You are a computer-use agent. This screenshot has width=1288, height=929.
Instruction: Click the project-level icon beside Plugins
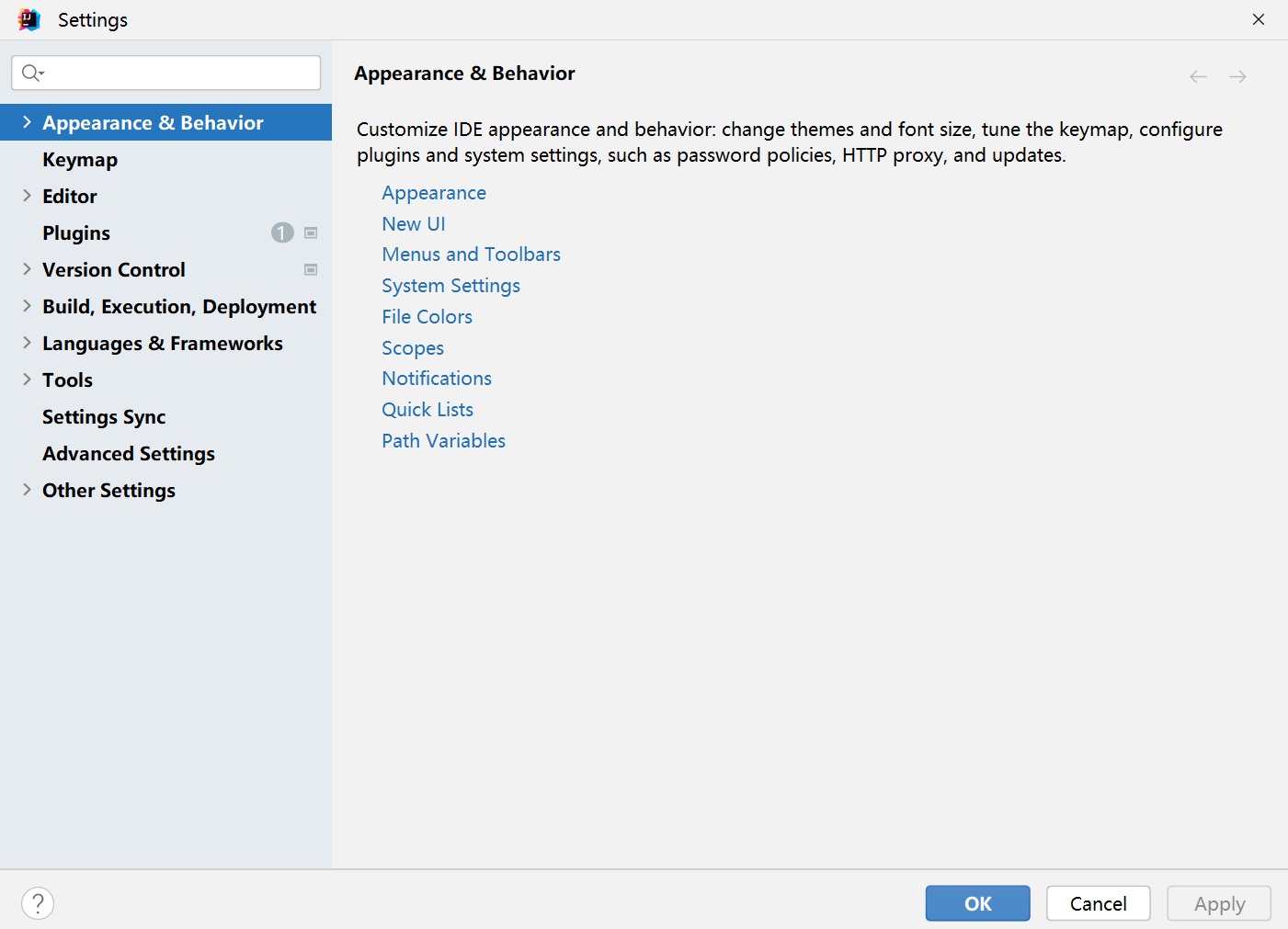(311, 233)
